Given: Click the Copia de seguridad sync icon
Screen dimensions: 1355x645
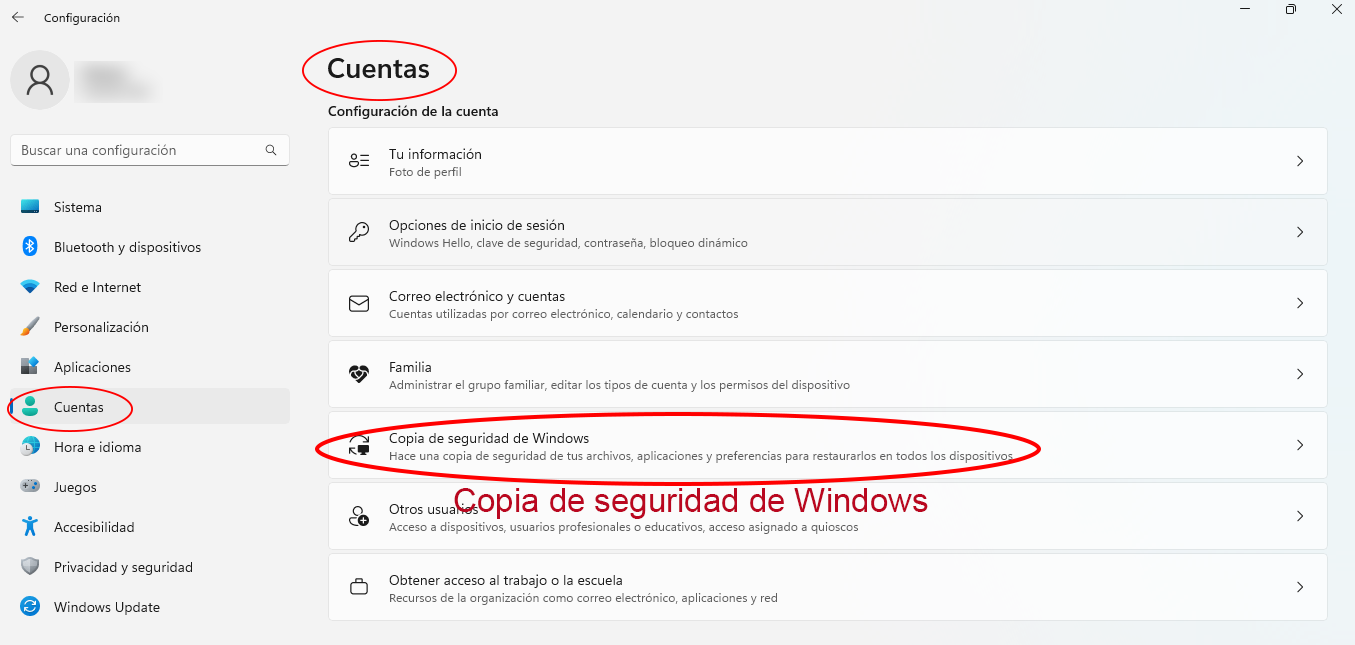Looking at the screenshot, I should click(x=359, y=445).
